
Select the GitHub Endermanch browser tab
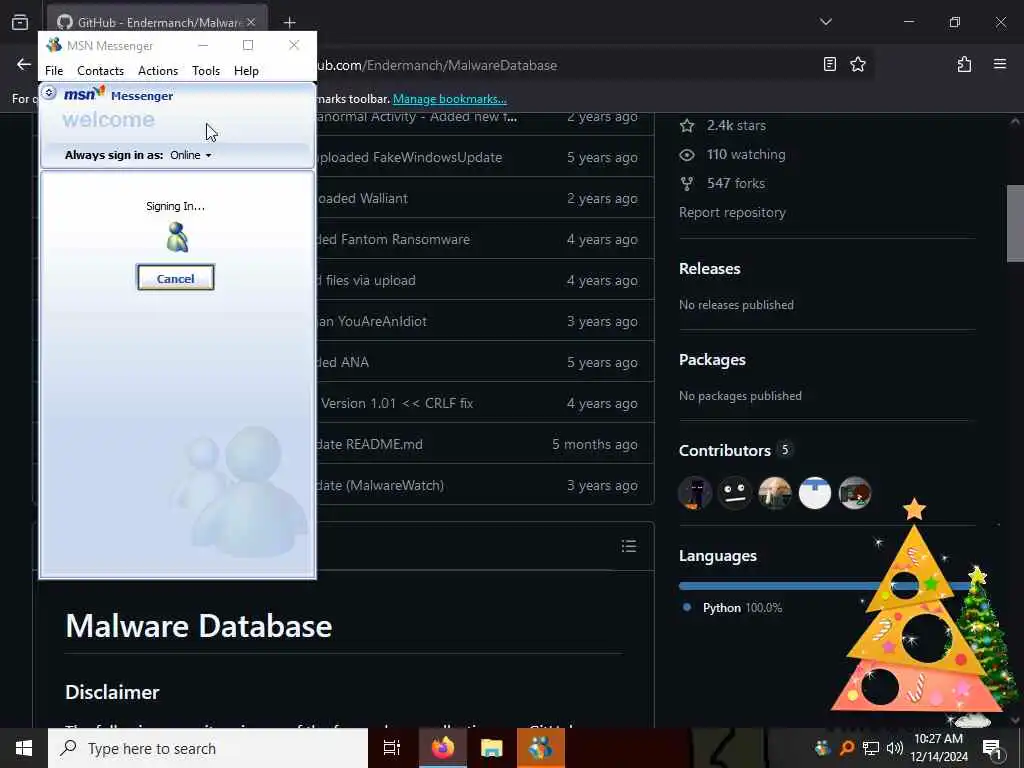157,22
